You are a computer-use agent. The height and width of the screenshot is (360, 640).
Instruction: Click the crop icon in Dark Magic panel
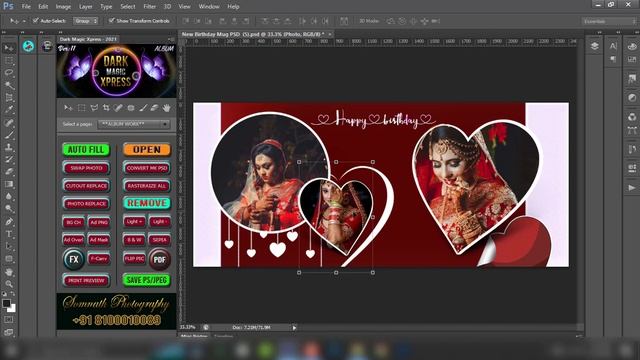[x=106, y=108]
